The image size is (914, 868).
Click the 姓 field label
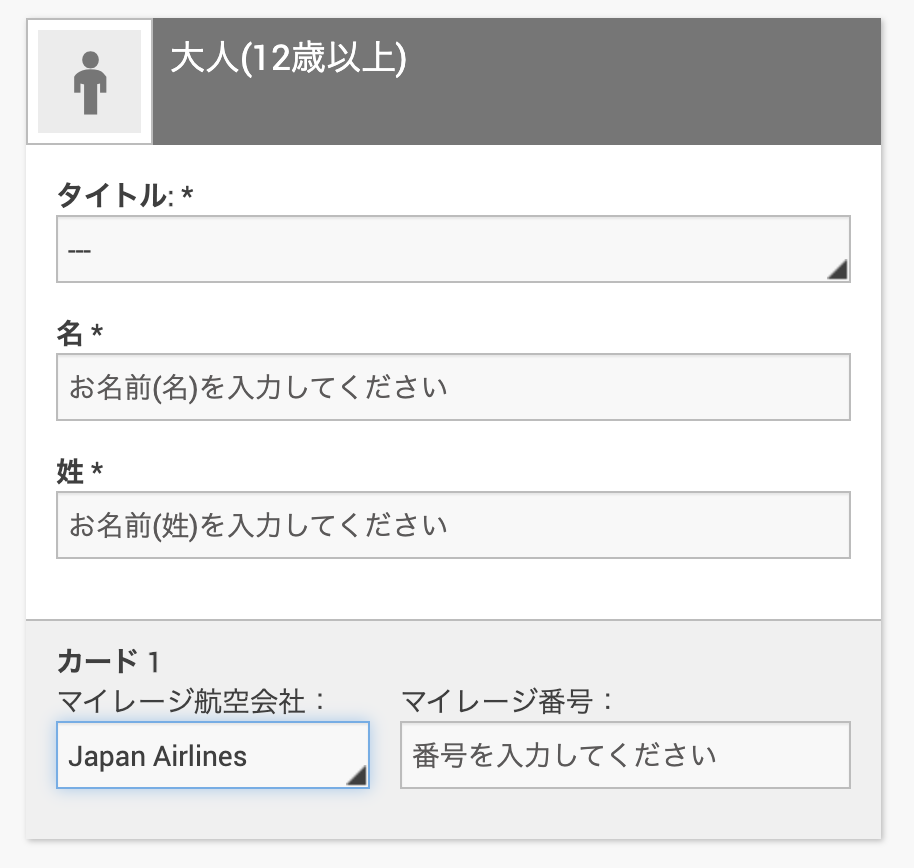click(70, 471)
